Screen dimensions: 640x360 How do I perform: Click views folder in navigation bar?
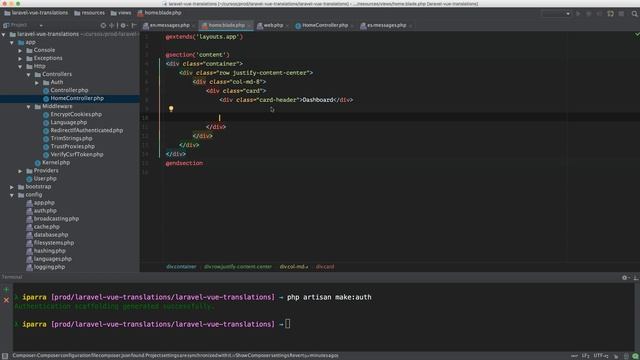[121, 13]
